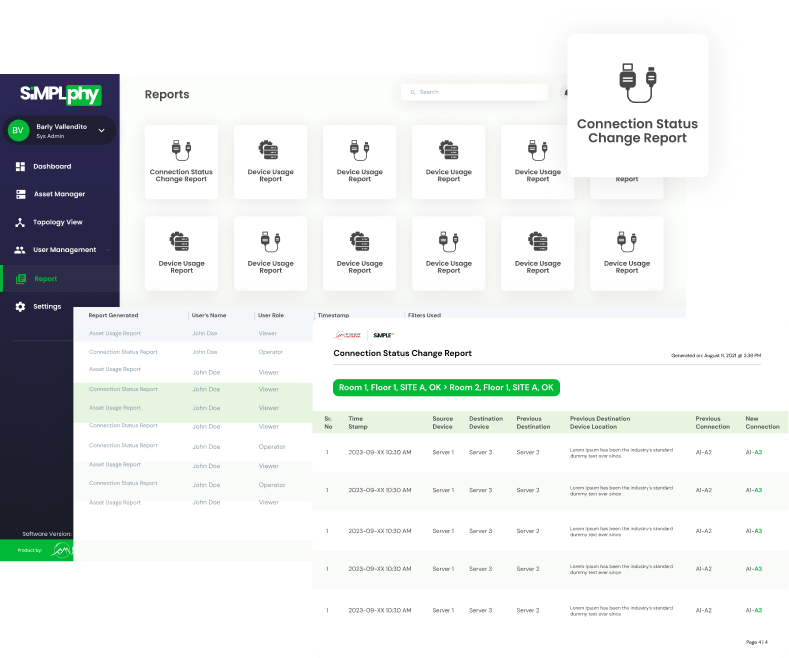Click the green Room 1 to Room 2 filter button

coord(446,388)
